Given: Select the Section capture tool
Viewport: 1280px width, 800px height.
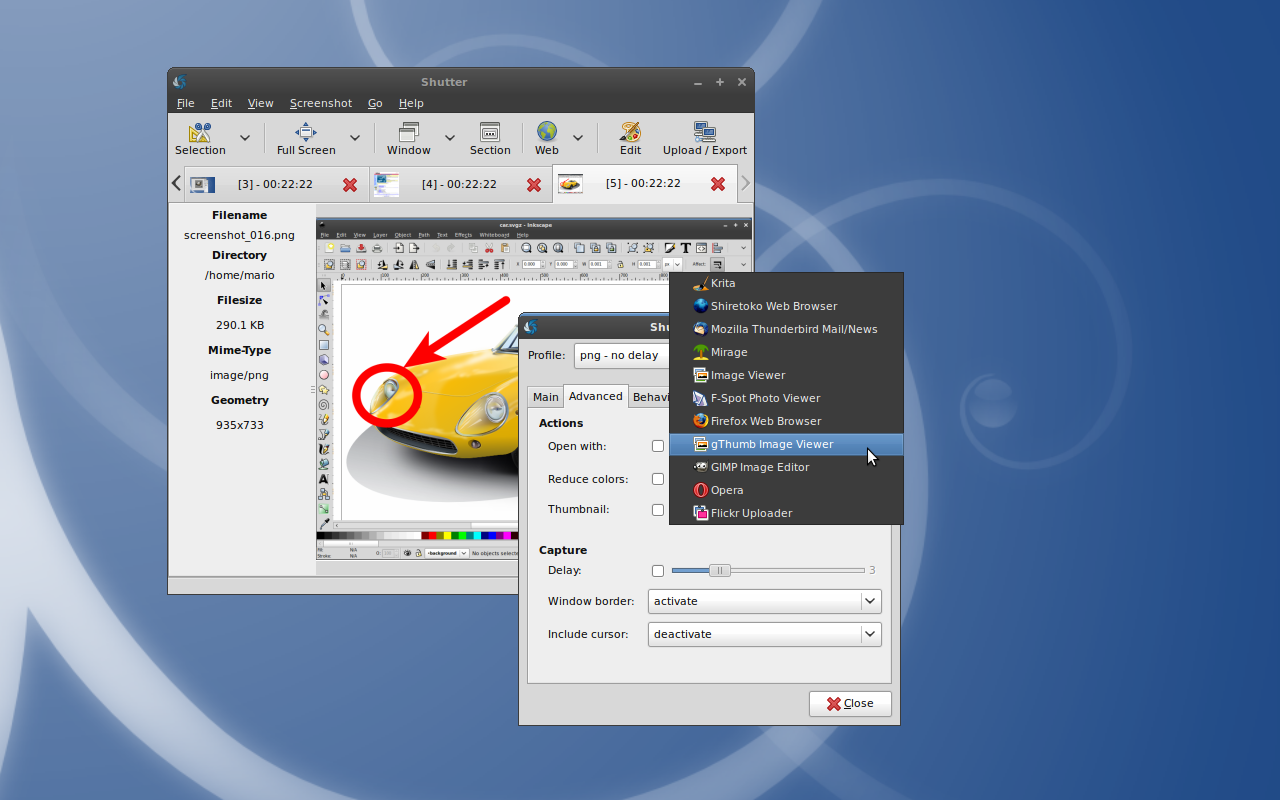Looking at the screenshot, I should click(490, 133).
